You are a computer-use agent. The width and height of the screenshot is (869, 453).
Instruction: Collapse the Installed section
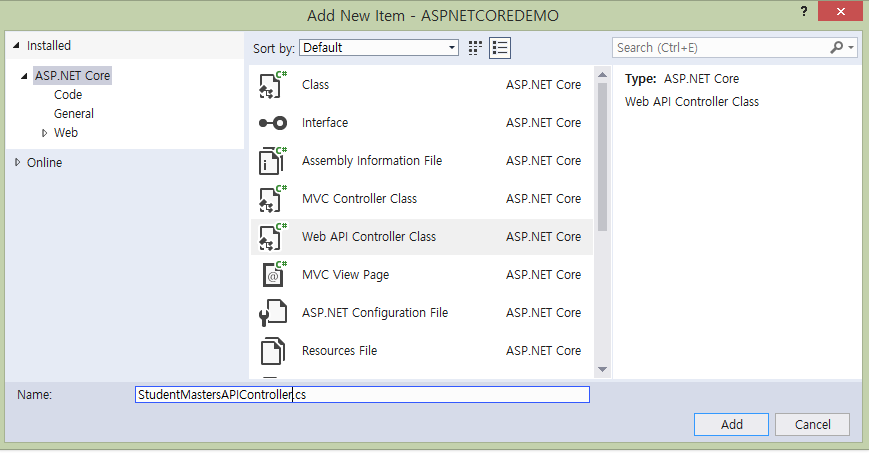coord(16,45)
